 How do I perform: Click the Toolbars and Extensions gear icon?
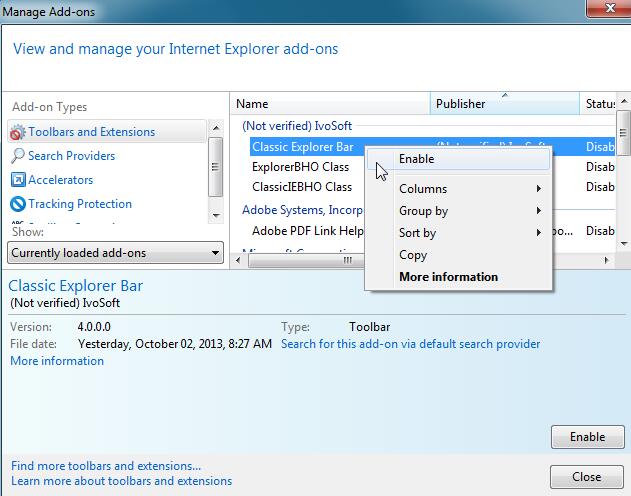(18, 132)
